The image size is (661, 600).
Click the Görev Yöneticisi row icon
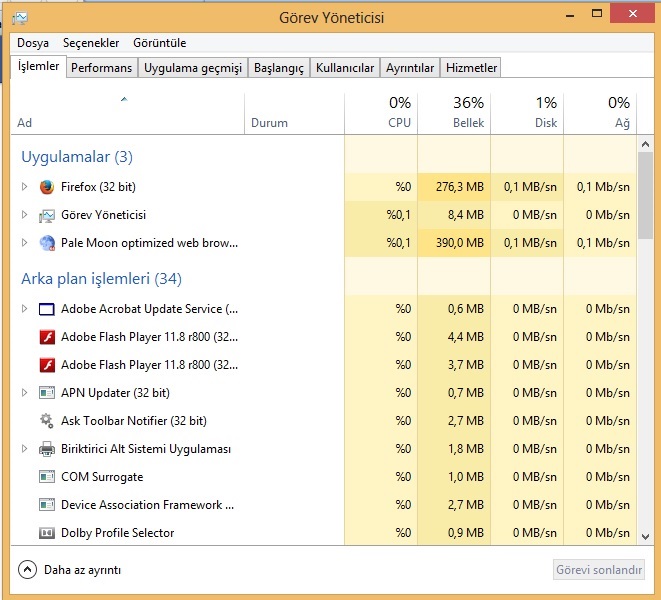click(47, 215)
